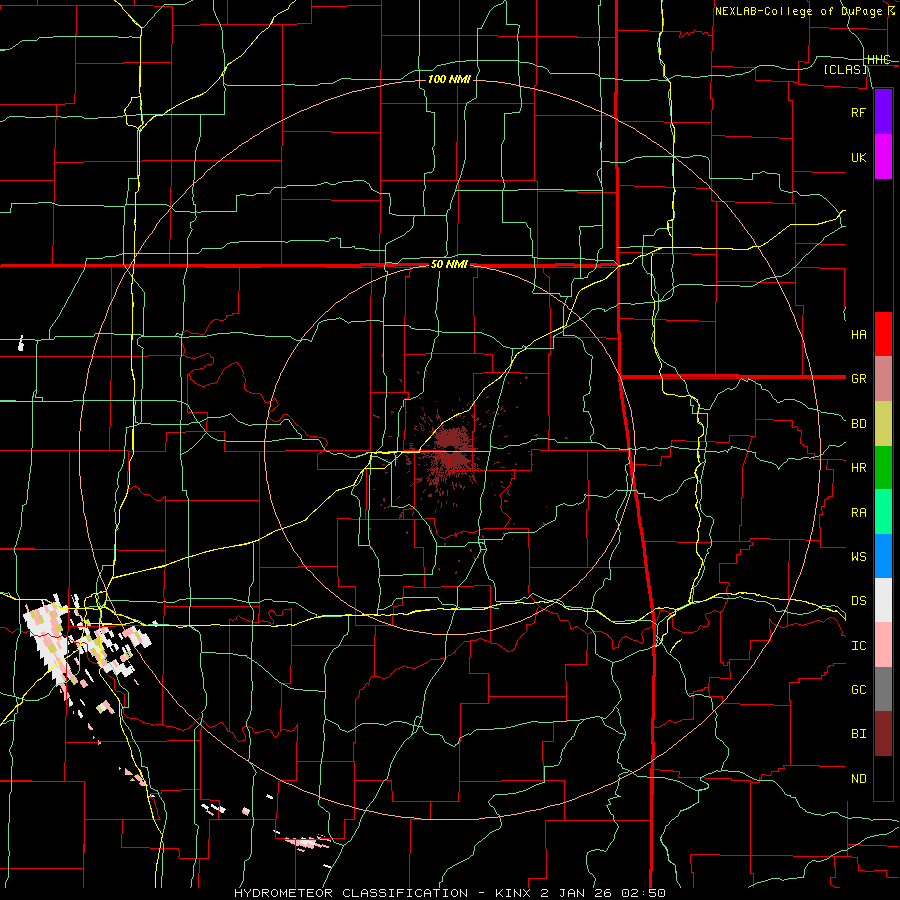
Task: Click the HHC product label
Action: [x=878, y=60]
